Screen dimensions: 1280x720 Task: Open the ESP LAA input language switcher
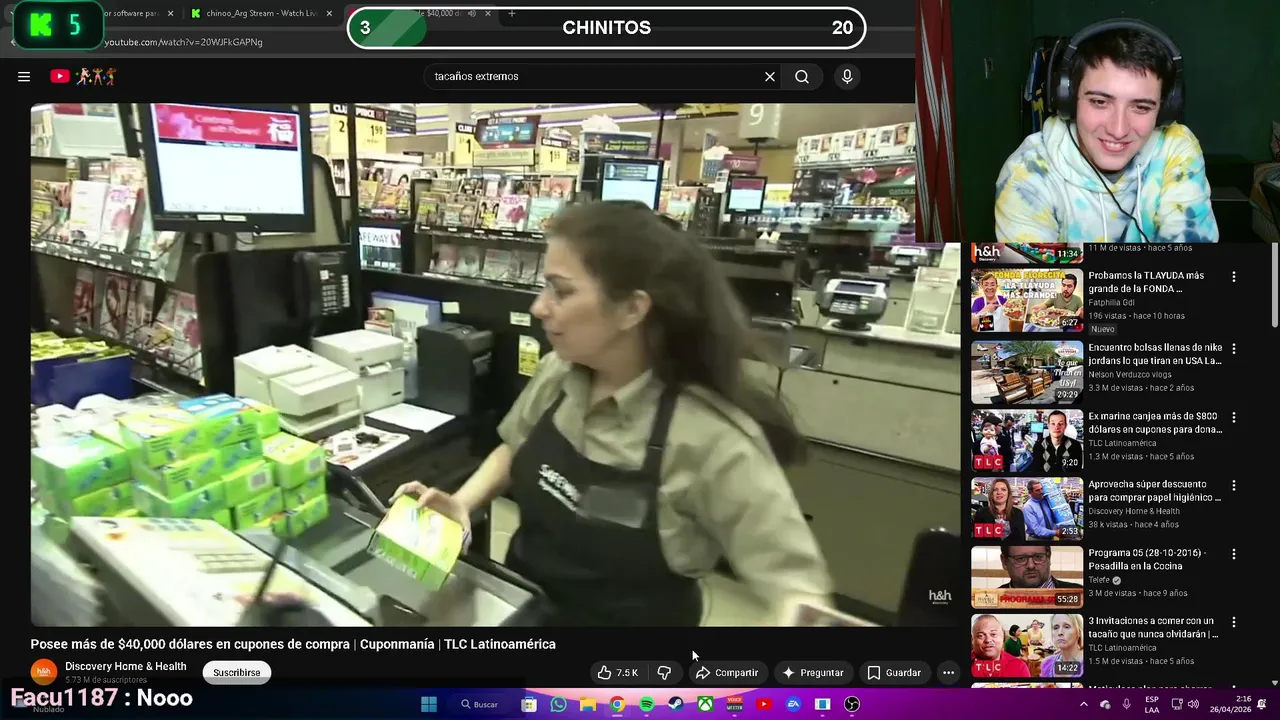click(1152, 704)
